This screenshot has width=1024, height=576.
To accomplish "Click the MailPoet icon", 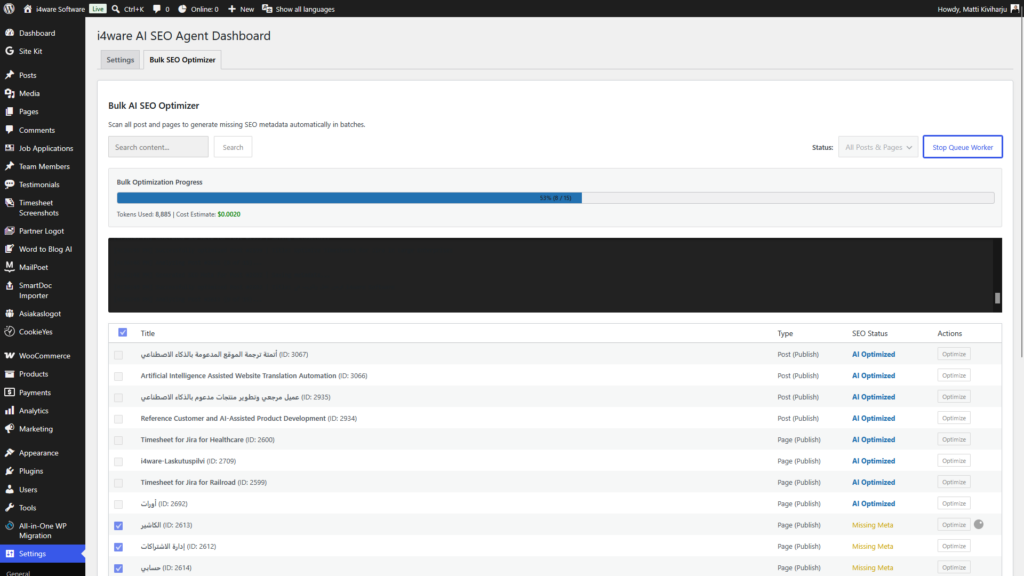I will tap(9, 266).
